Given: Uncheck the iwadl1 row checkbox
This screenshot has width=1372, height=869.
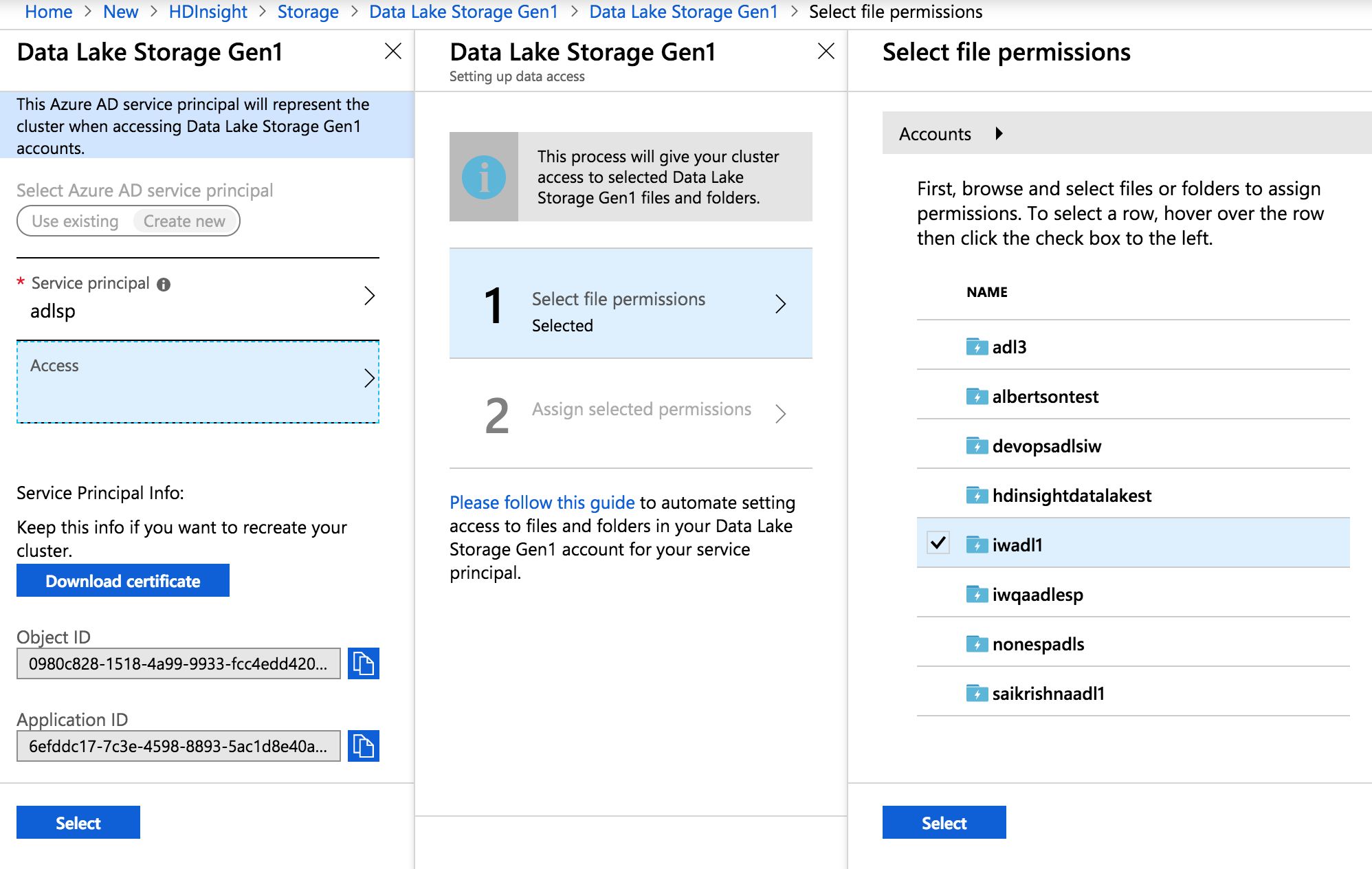Looking at the screenshot, I should [x=938, y=543].
